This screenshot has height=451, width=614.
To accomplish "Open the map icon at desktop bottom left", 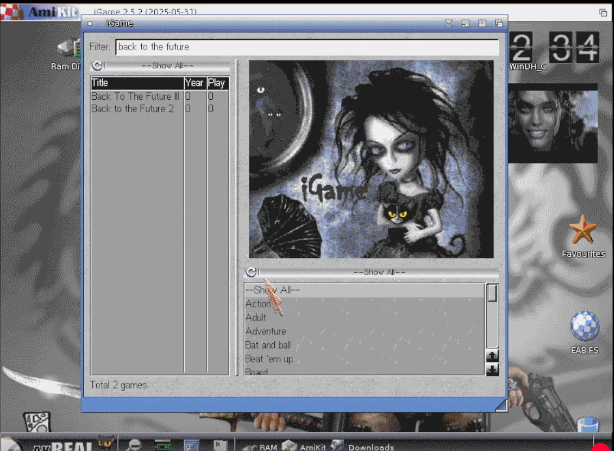I will (x=37, y=422).
